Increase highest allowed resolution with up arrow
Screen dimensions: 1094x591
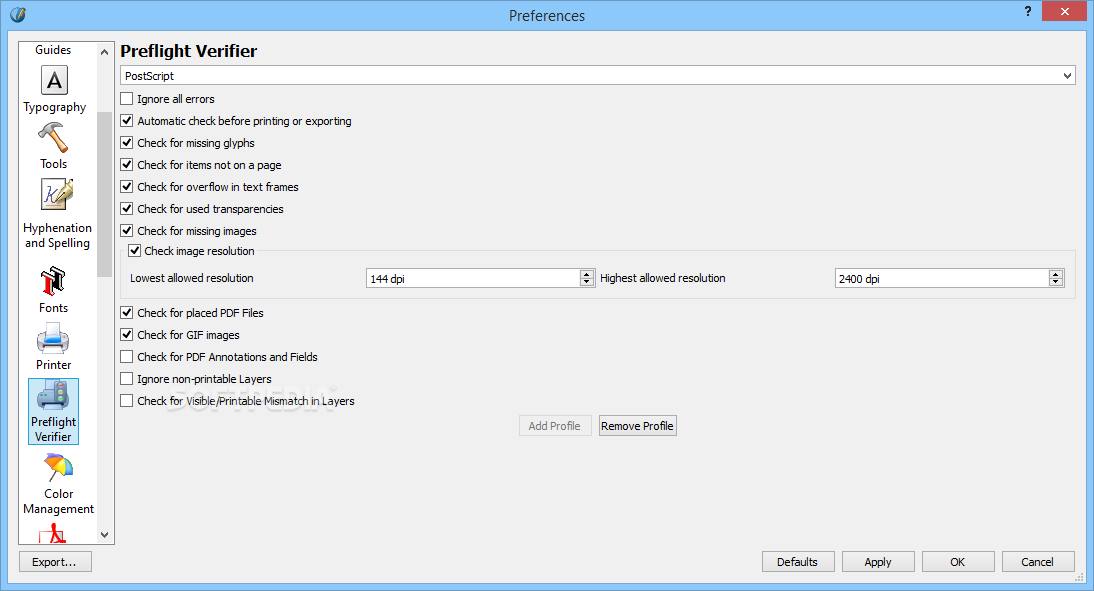[x=1056, y=274]
